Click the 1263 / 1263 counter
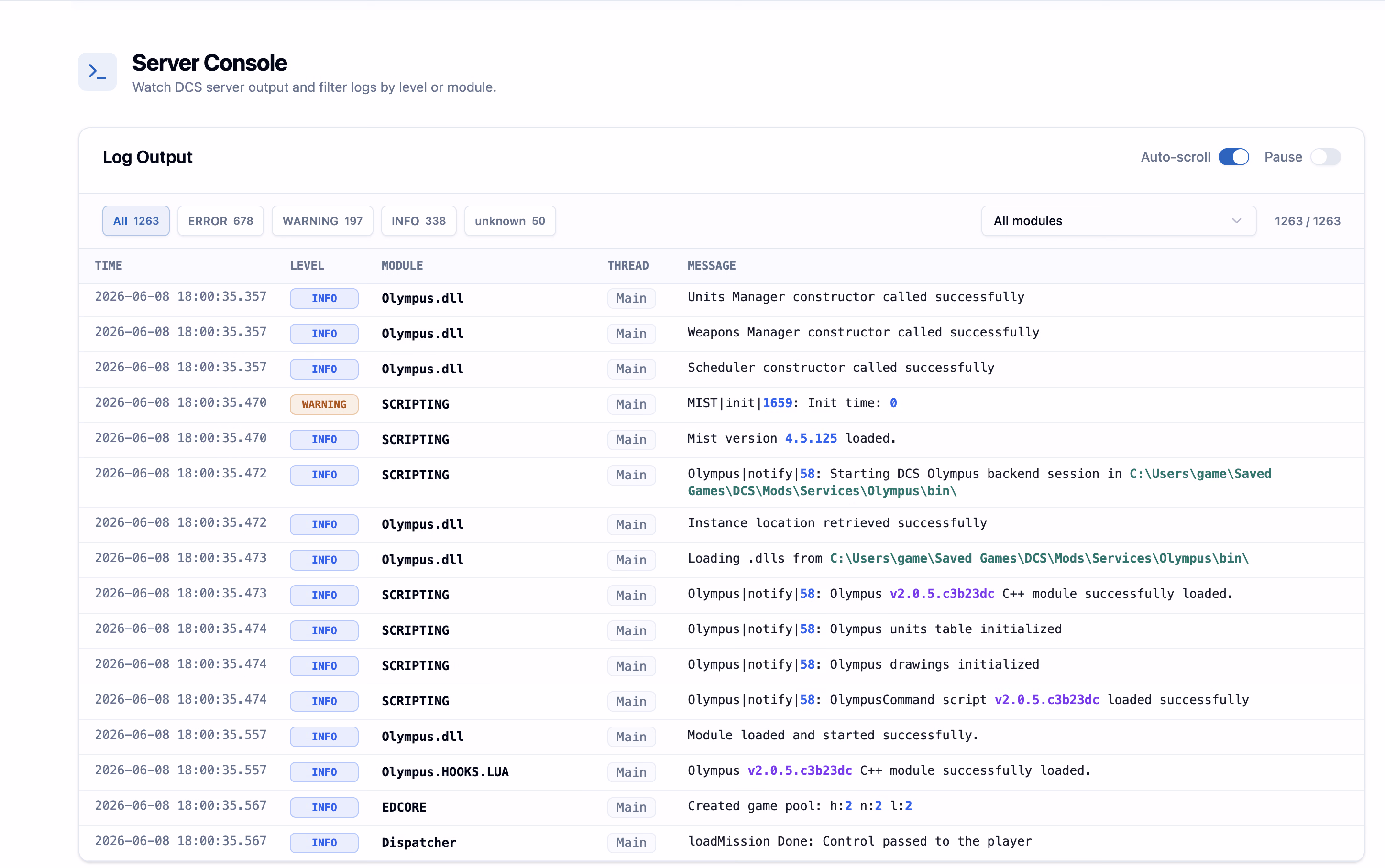The image size is (1385, 868). (x=1308, y=221)
